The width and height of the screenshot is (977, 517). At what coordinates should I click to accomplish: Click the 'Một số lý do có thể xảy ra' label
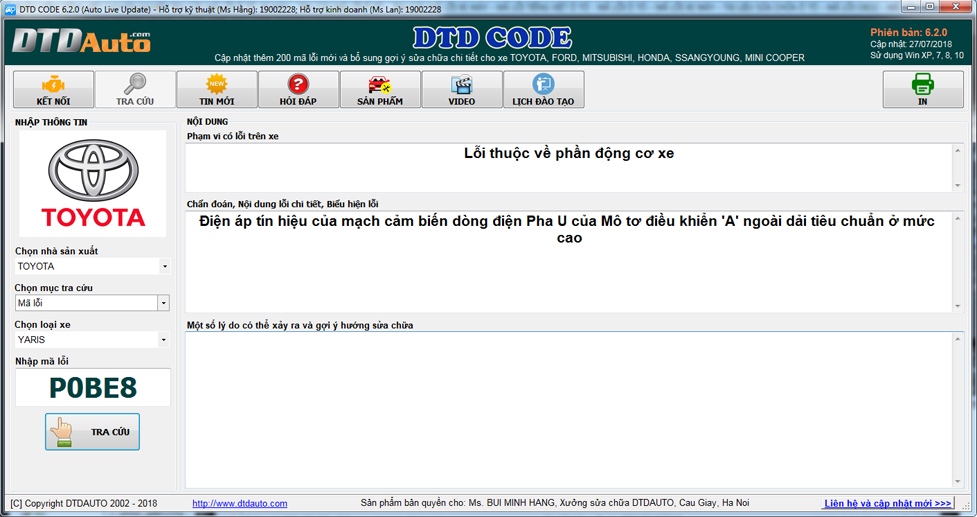300,325
